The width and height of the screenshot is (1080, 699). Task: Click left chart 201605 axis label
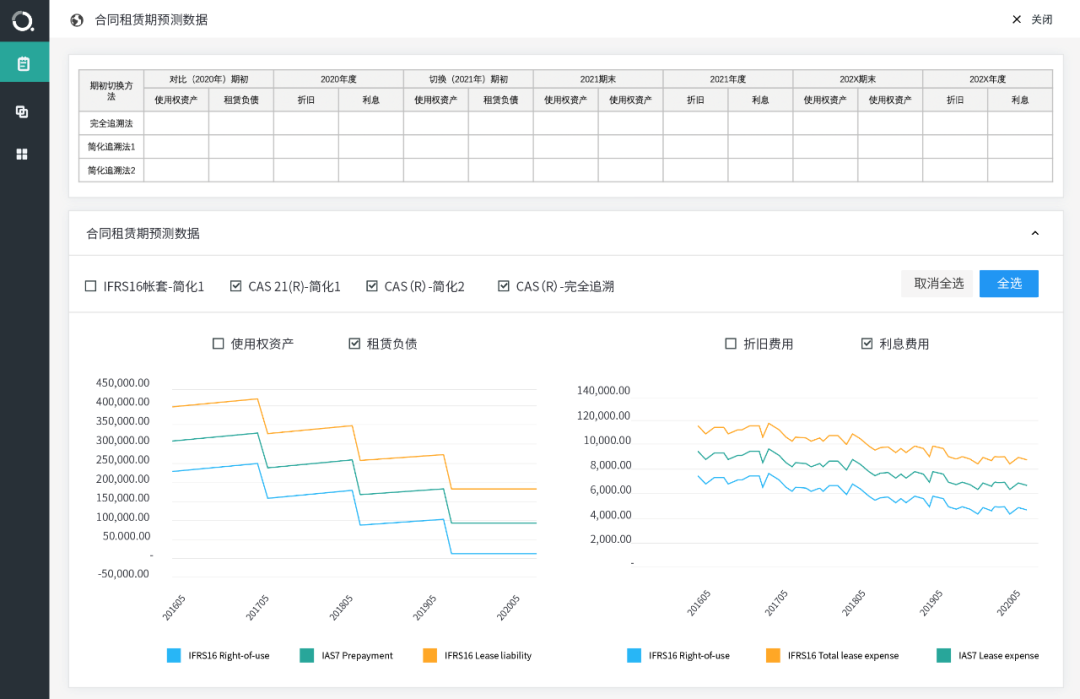pos(174,607)
